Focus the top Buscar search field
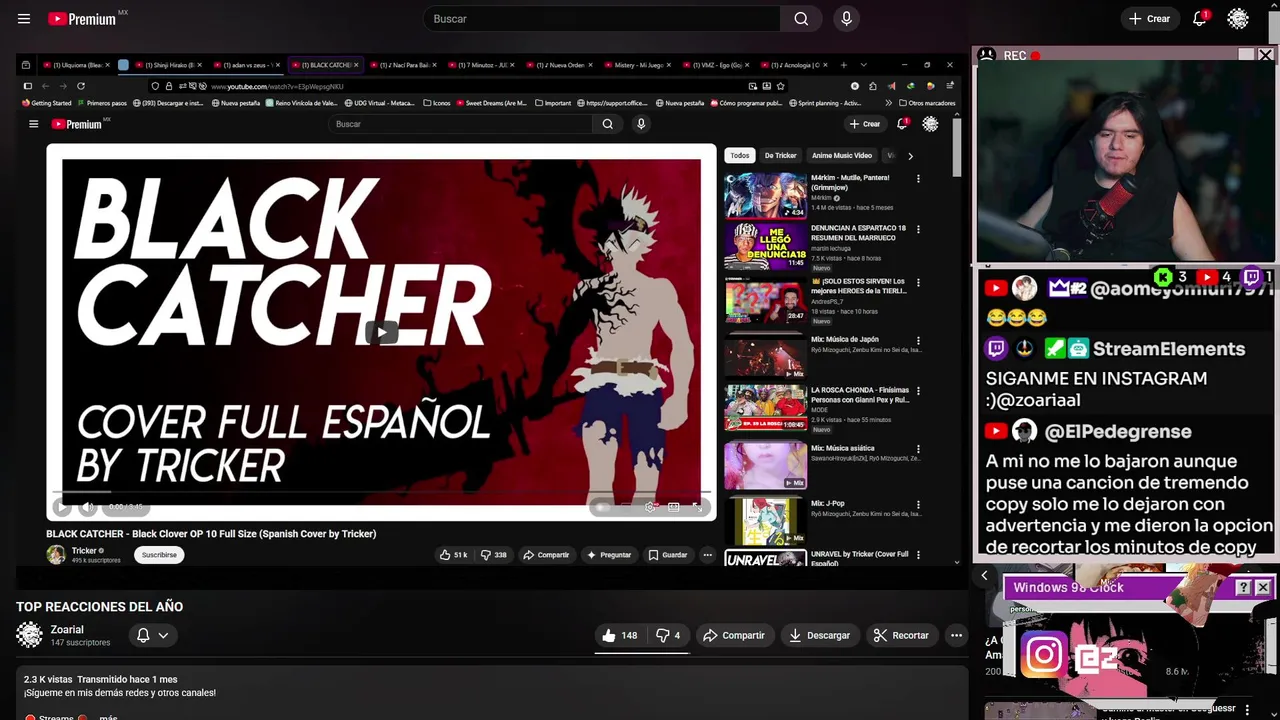Image resolution: width=1280 pixels, height=720 pixels. pyautogui.click(x=602, y=19)
